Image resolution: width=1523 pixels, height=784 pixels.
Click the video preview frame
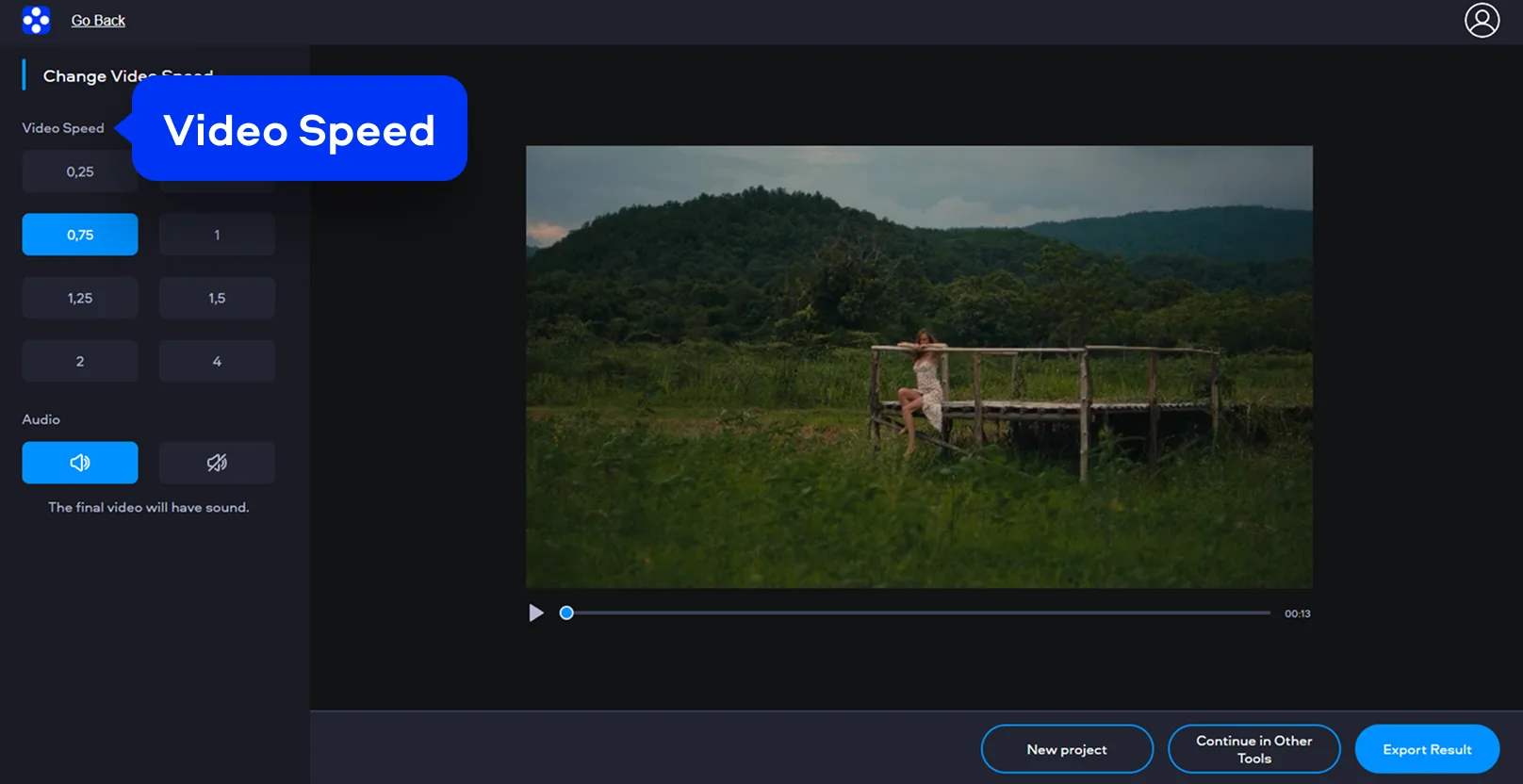pyautogui.click(x=919, y=367)
